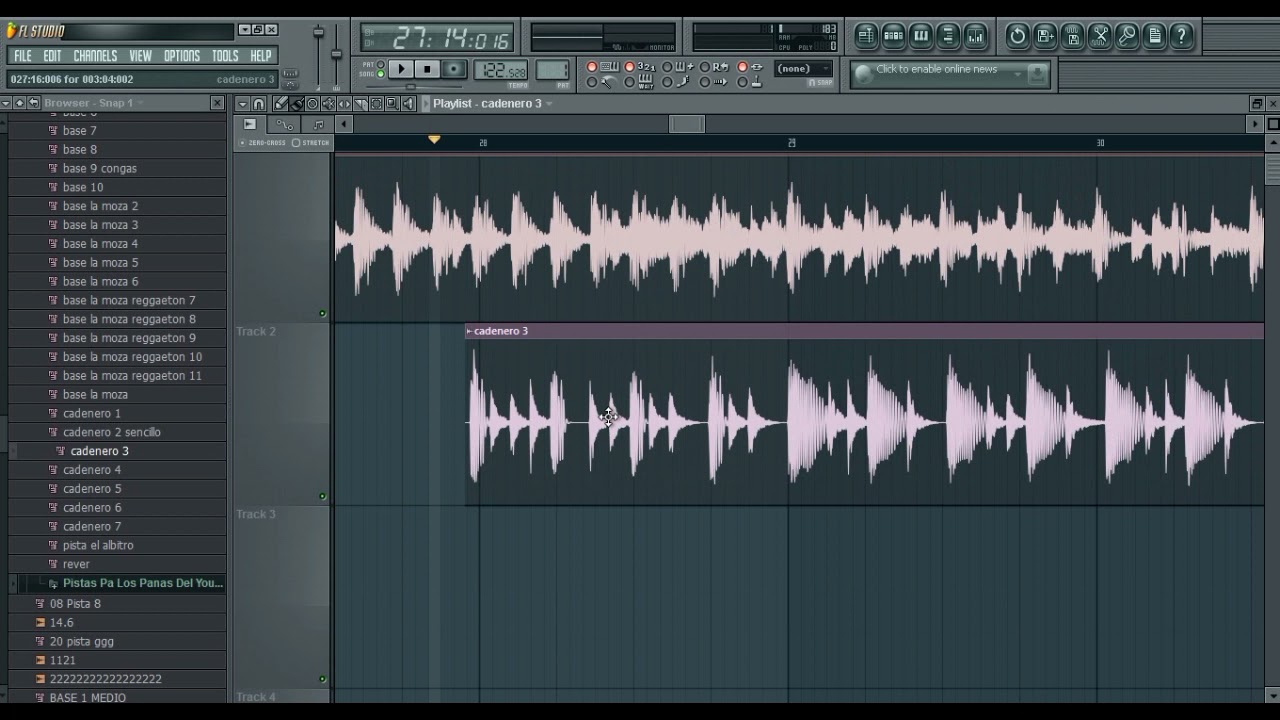This screenshot has width=1280, height=720.
Task: Click to enable online news
Action: pos(936,69)
